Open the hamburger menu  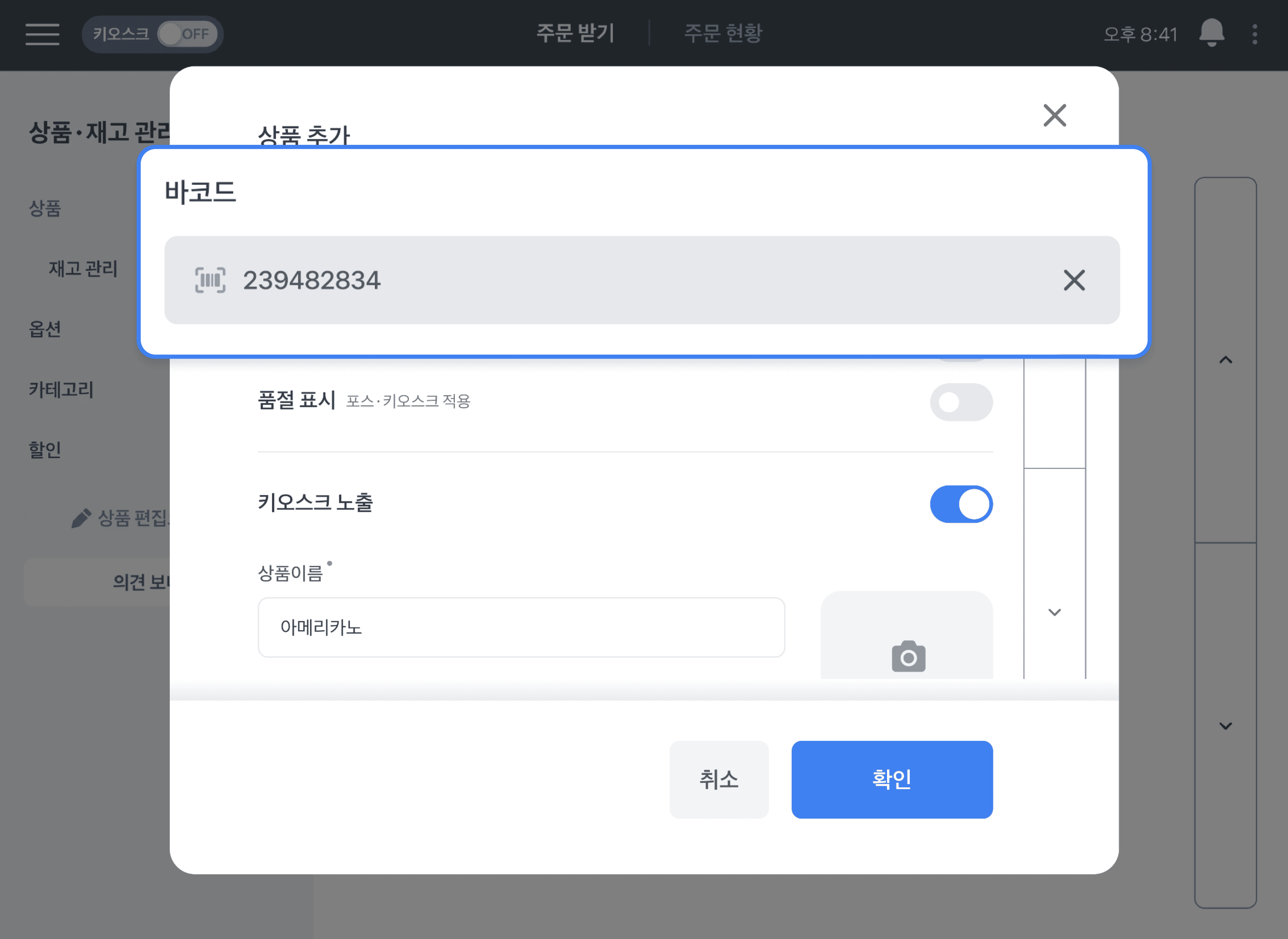pos(42,34)
